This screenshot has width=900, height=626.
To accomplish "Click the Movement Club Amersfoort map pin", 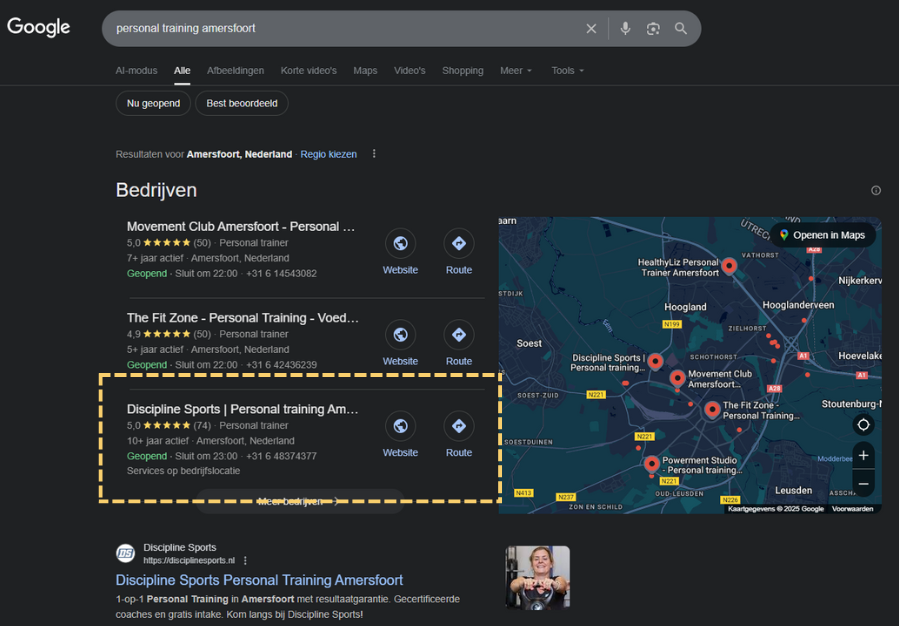I will click(x=677, y=378).
